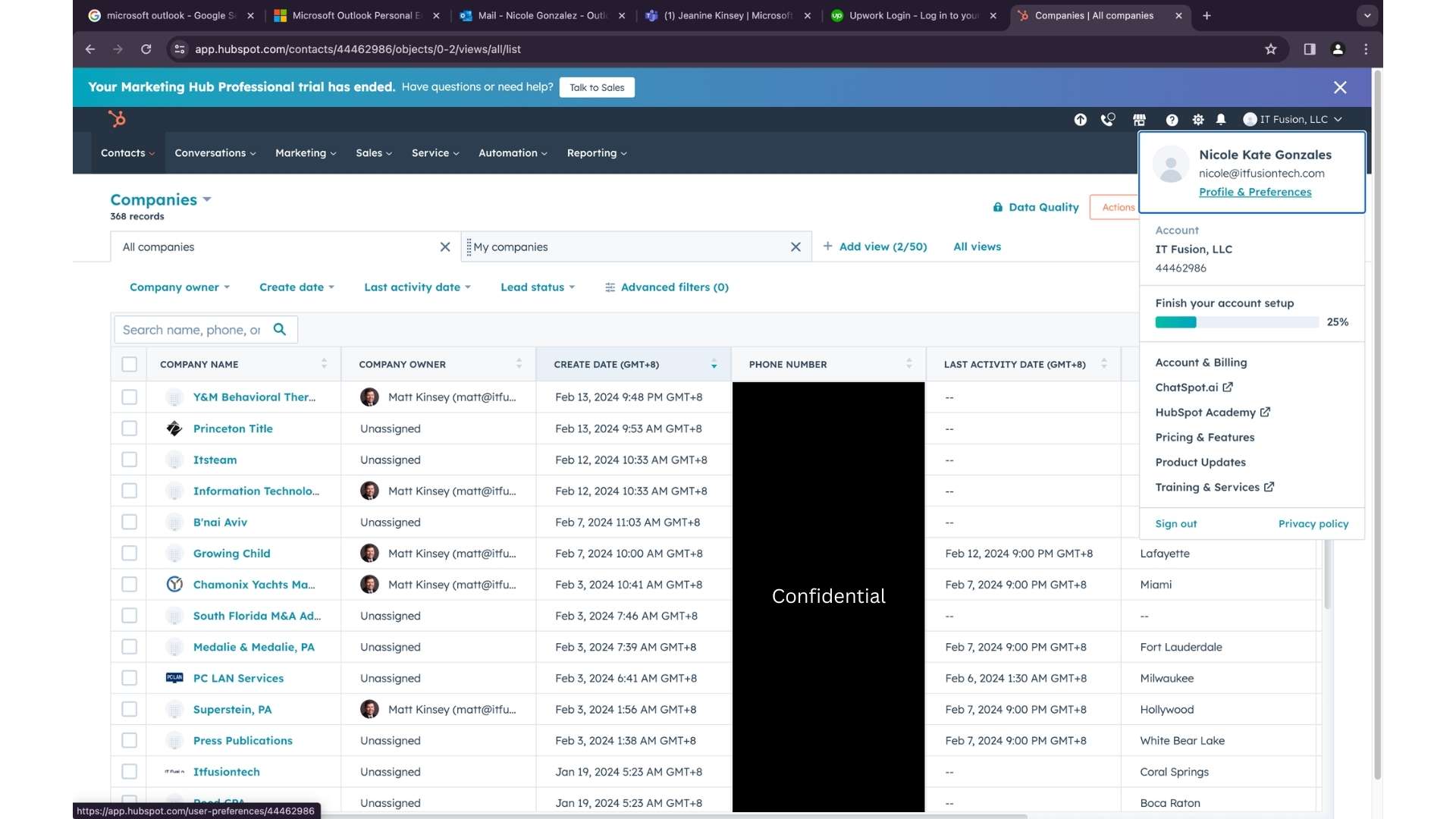Expand the Contacts nav menu
The width and height of the screenshot is (1456, 819).
[127, 153]
